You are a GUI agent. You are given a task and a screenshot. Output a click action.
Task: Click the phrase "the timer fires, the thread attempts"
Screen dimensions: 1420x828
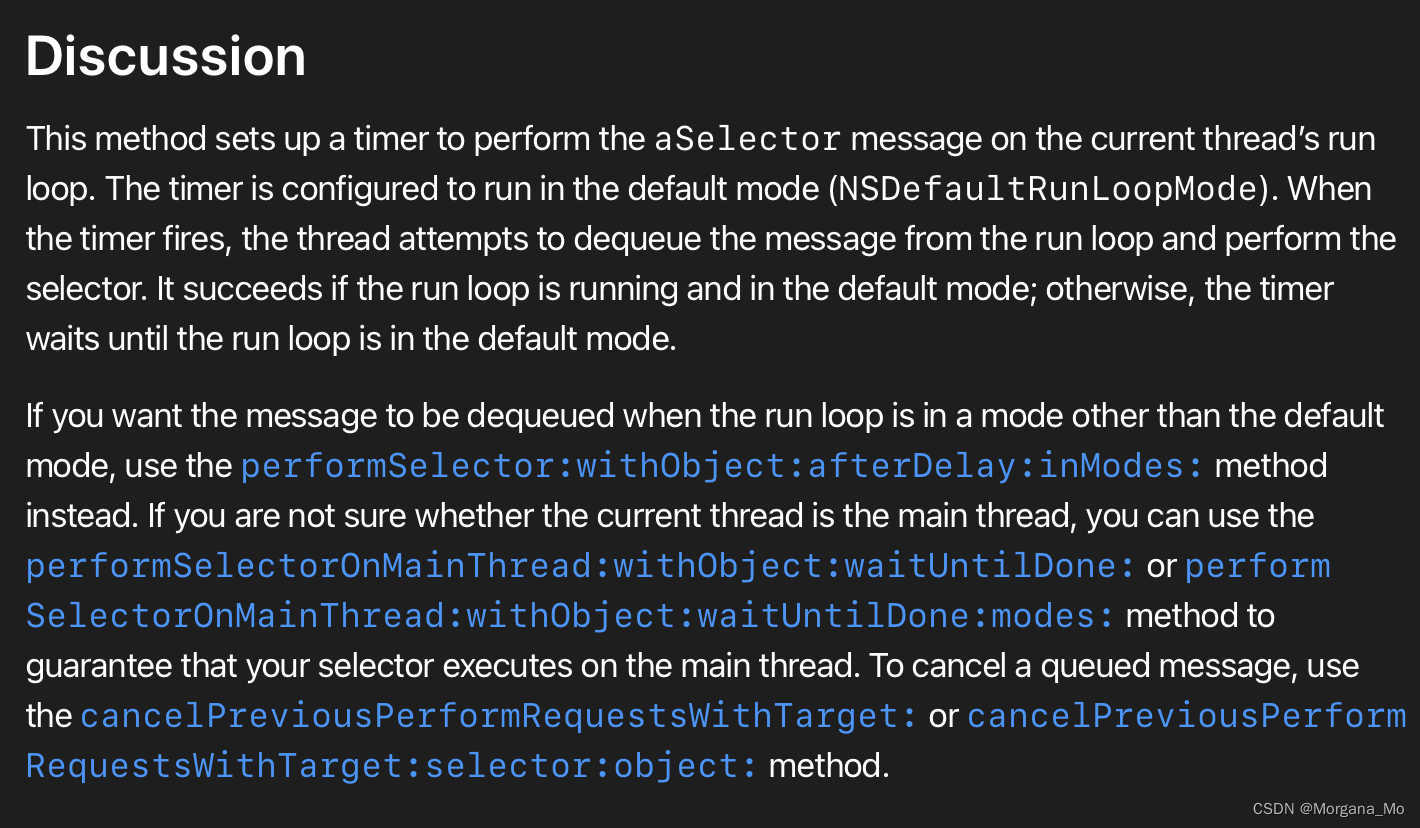(x=270, y=239)
